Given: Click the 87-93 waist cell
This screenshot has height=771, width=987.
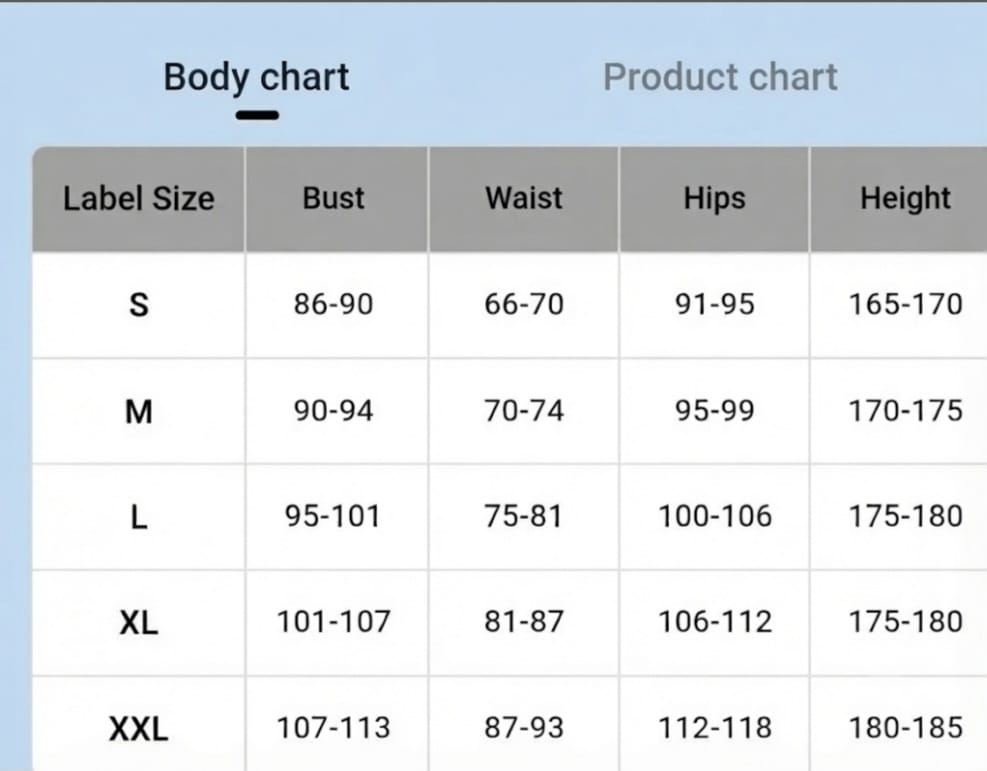Looking at the screenshot, I should click(524, 728).
